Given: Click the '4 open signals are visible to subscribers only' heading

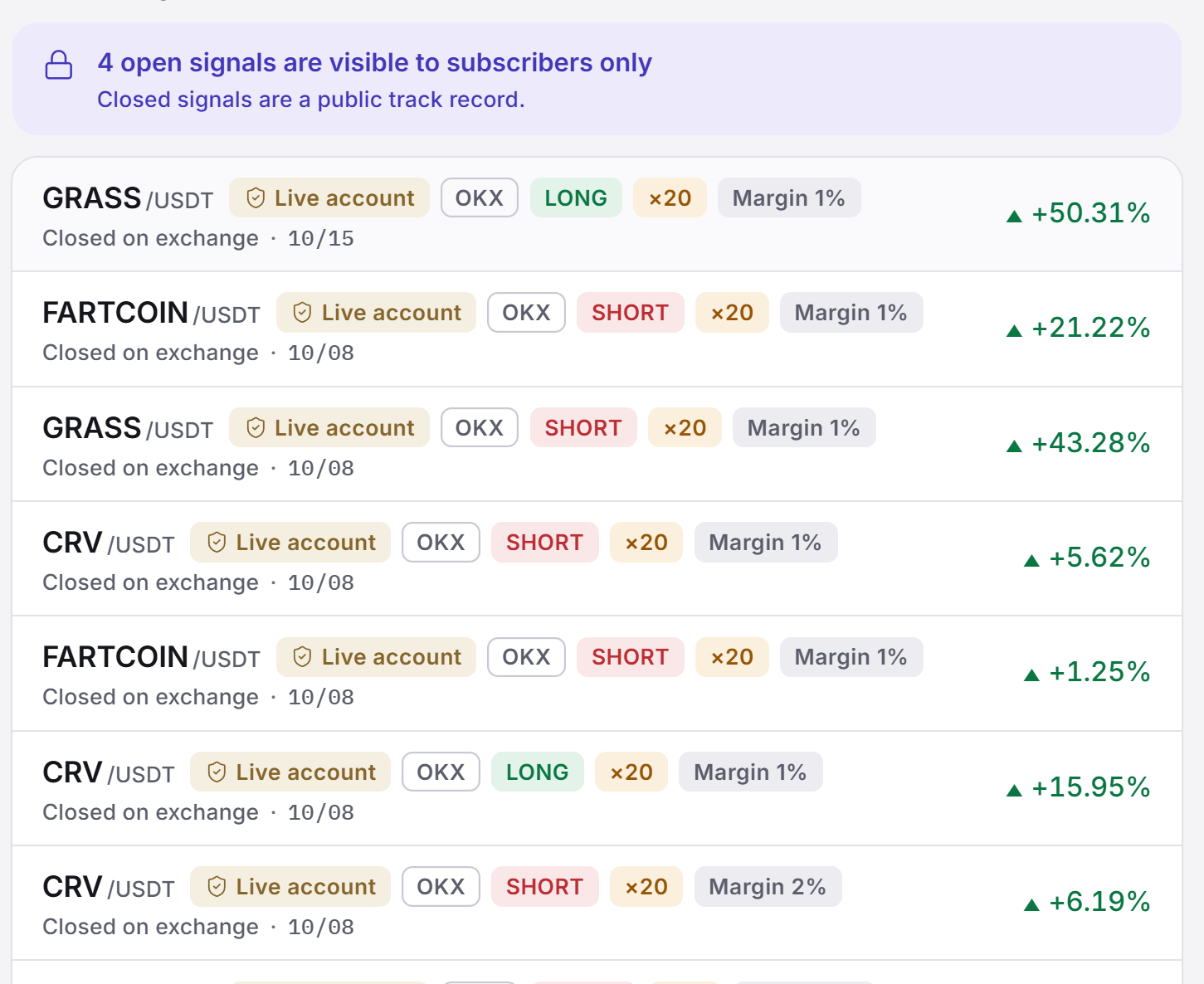Looking at the screenshot, I should [375, 63].
